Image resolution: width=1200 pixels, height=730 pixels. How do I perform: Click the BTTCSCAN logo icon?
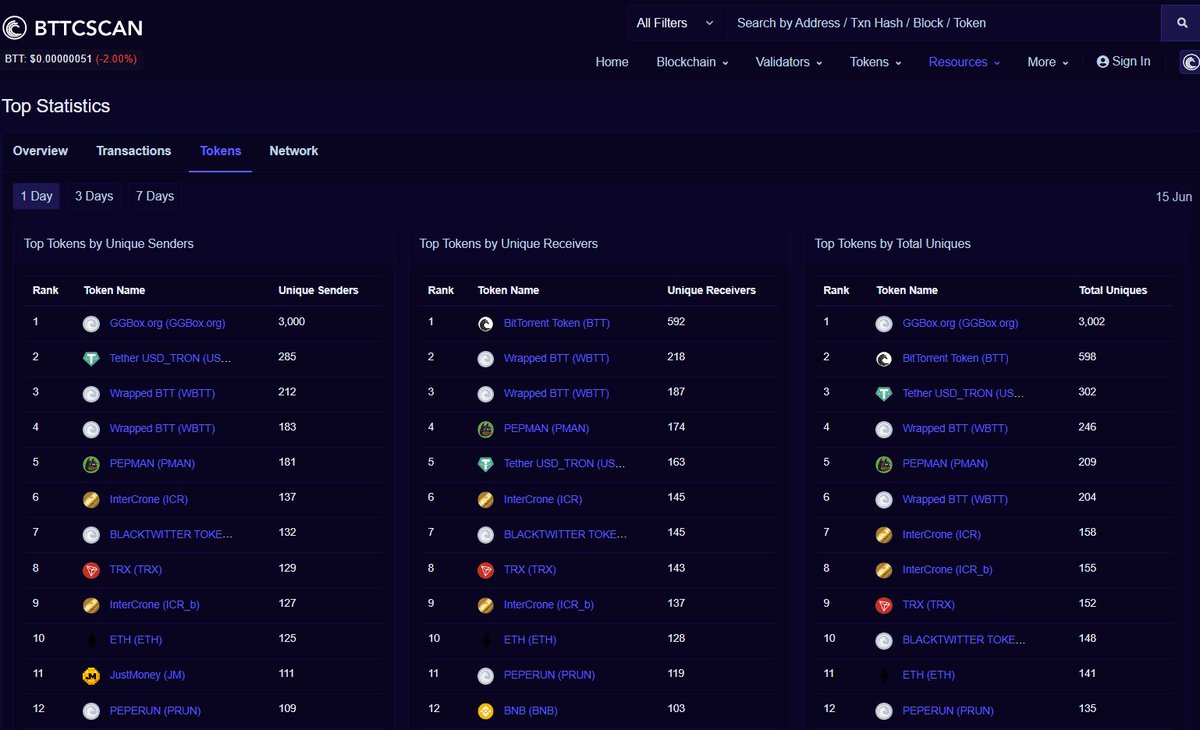click(x=15, y=28)
